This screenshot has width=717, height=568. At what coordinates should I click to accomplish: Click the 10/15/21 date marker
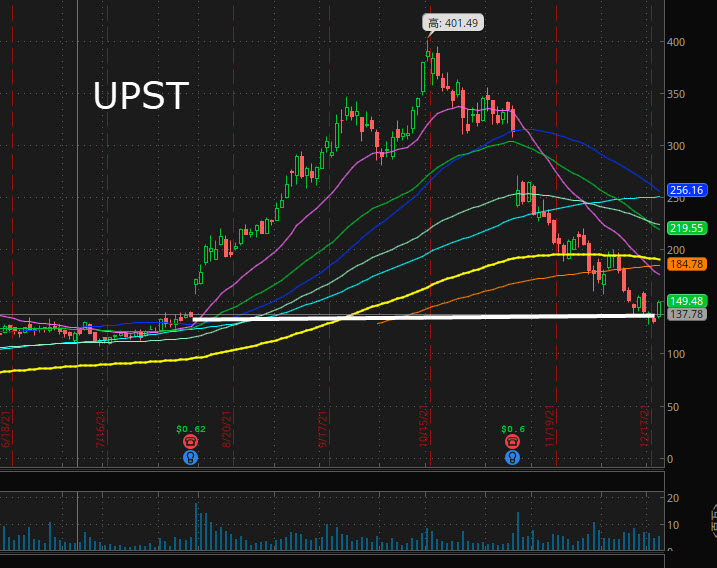[x=424, y=426]
